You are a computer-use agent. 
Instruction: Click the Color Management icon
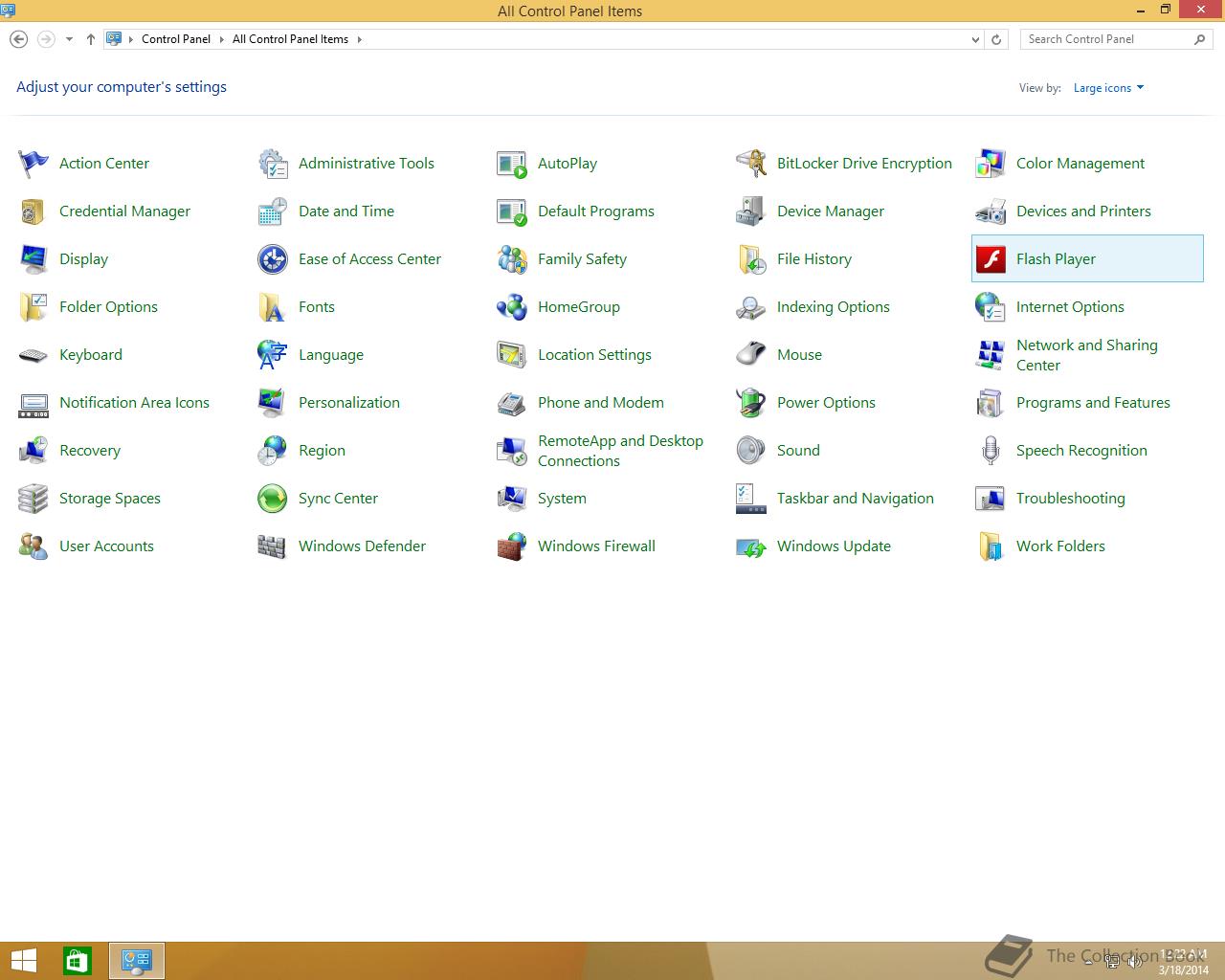tap(991, 164)
